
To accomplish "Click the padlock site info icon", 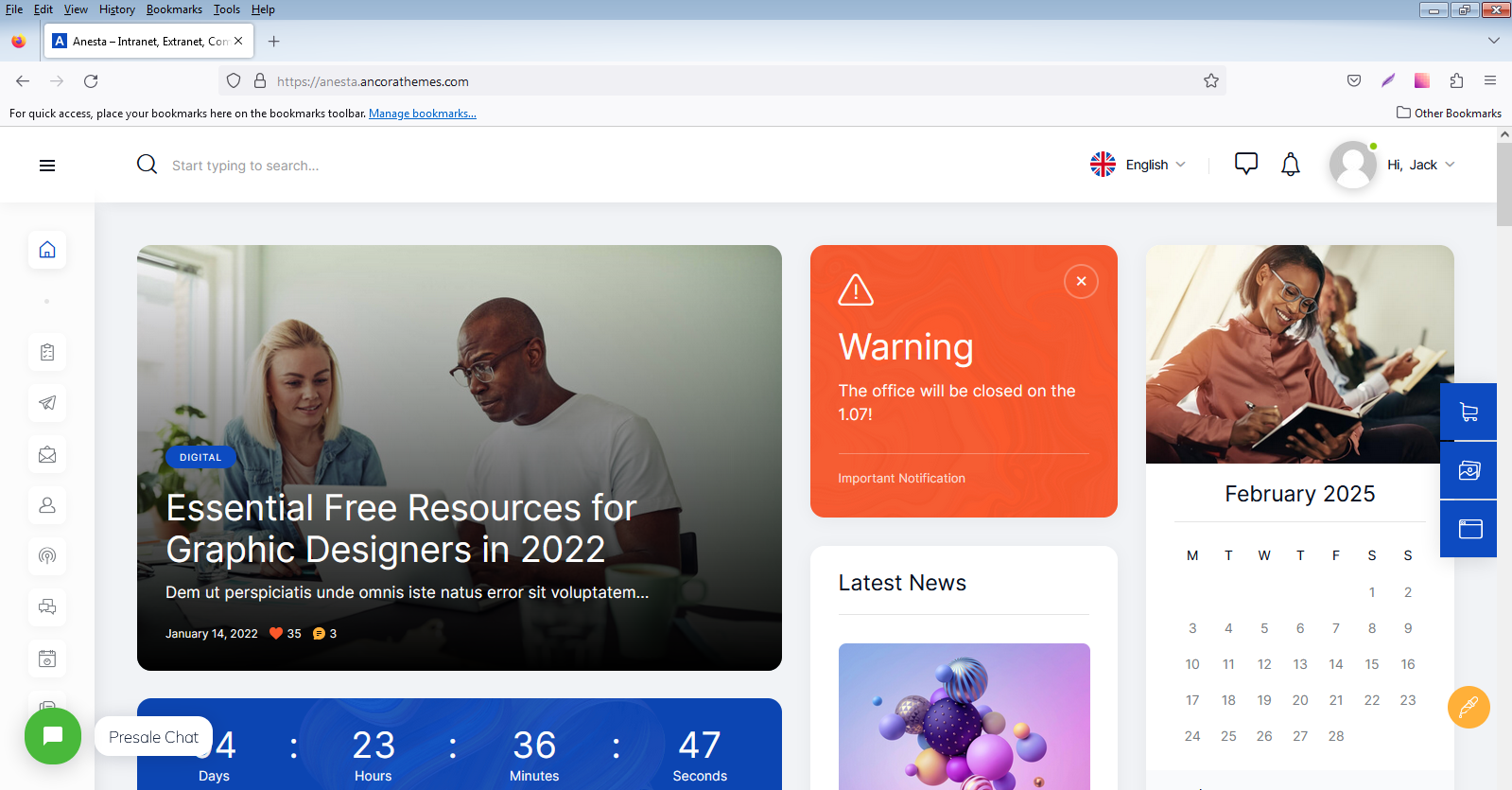I will click(x=260, y=81).
